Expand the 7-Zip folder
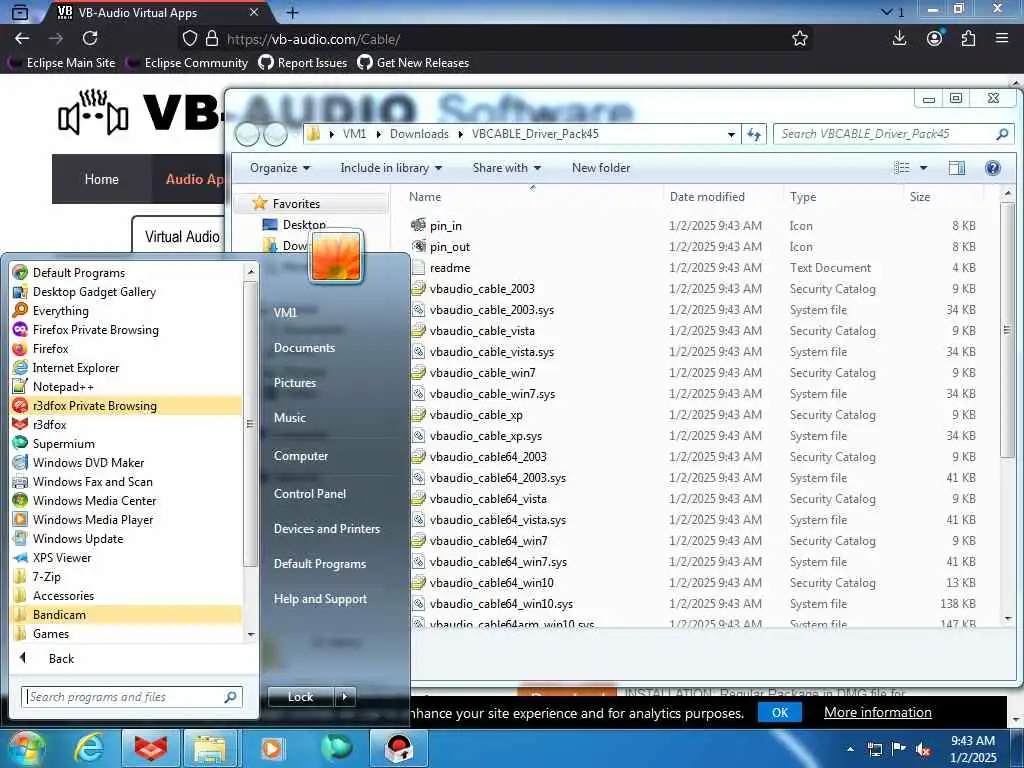 [x=46, y=575]
